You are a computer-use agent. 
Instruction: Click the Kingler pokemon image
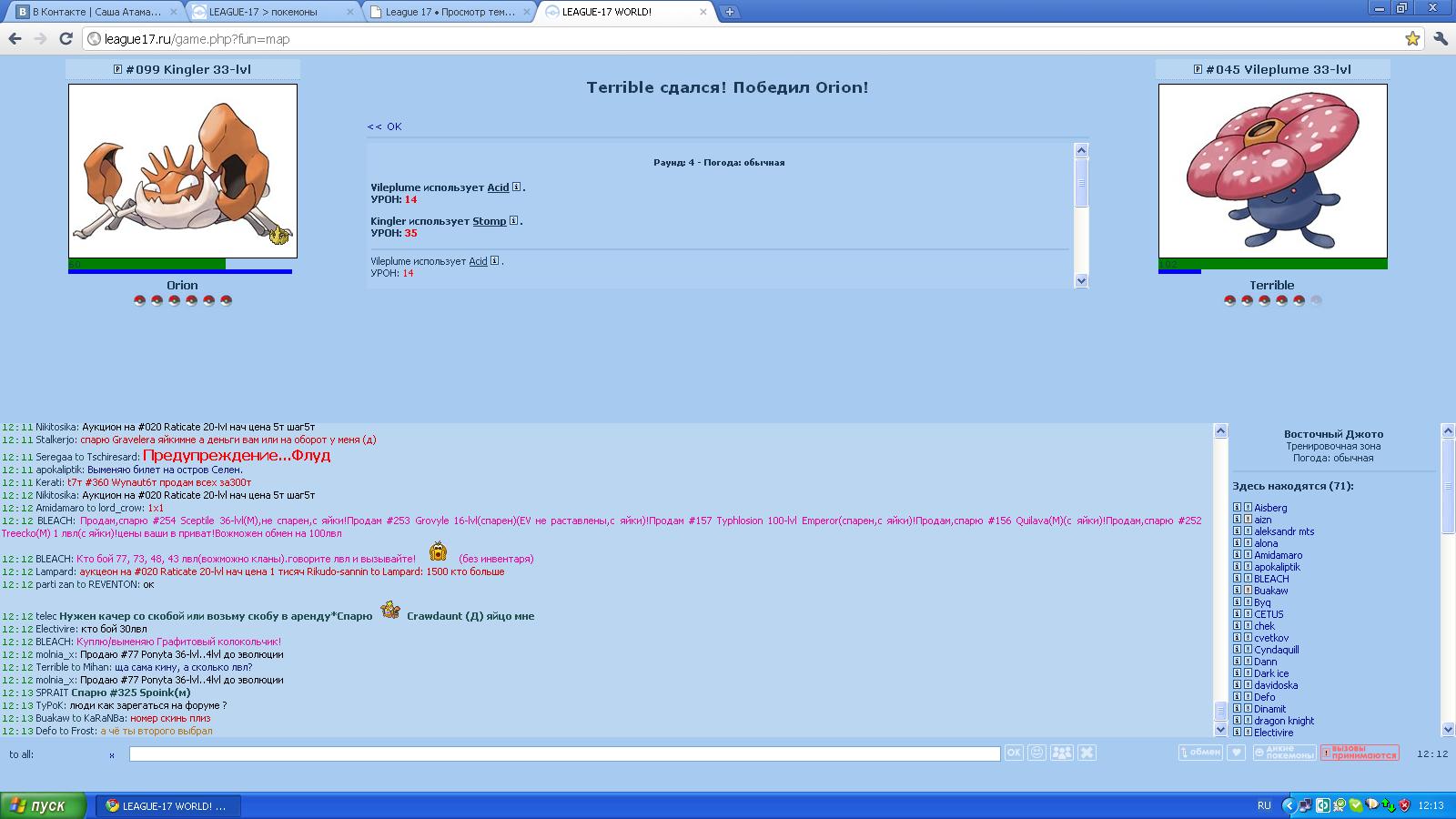[183, 171]
